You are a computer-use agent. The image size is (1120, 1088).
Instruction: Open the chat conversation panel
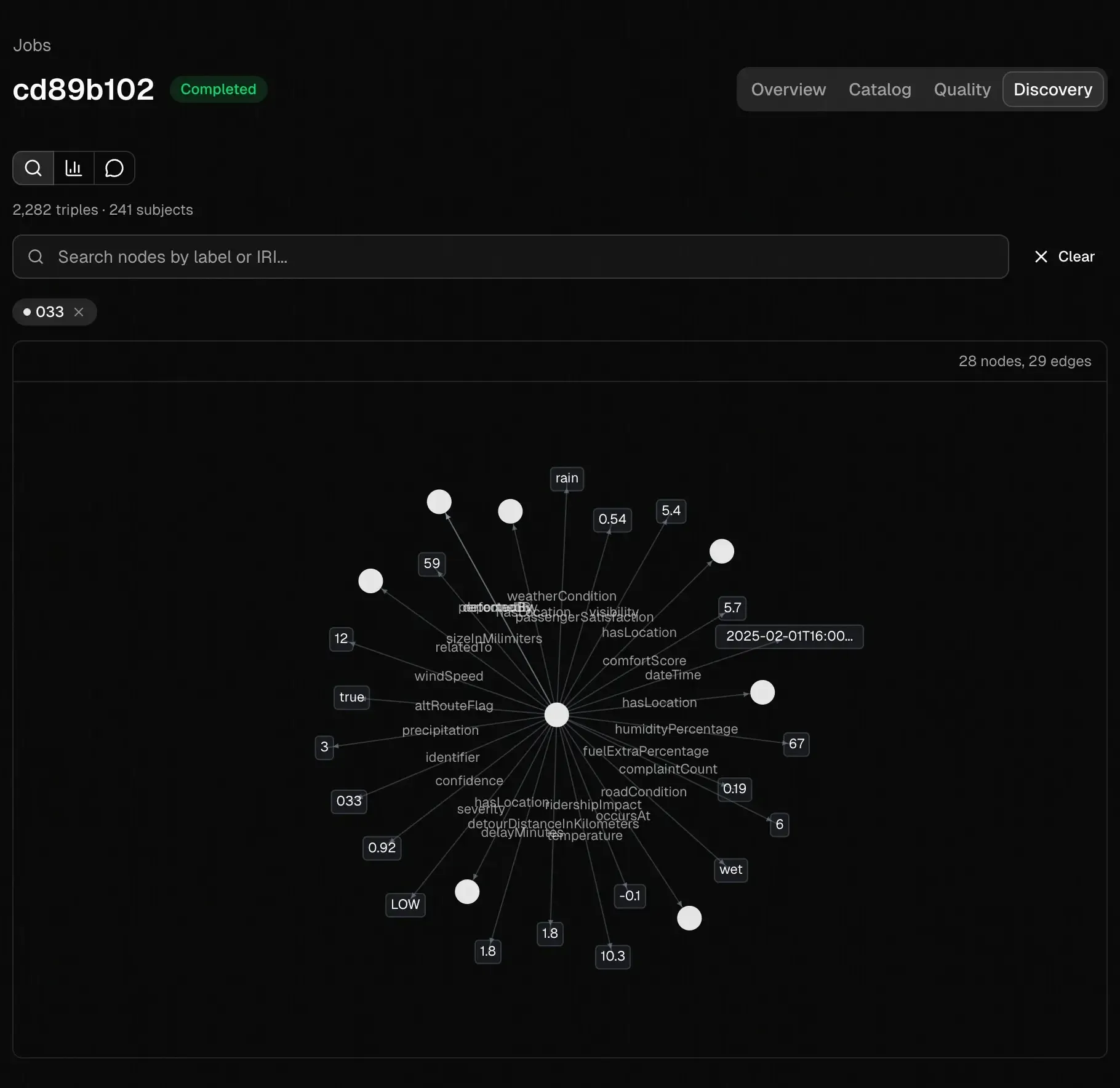pos(114,168)
